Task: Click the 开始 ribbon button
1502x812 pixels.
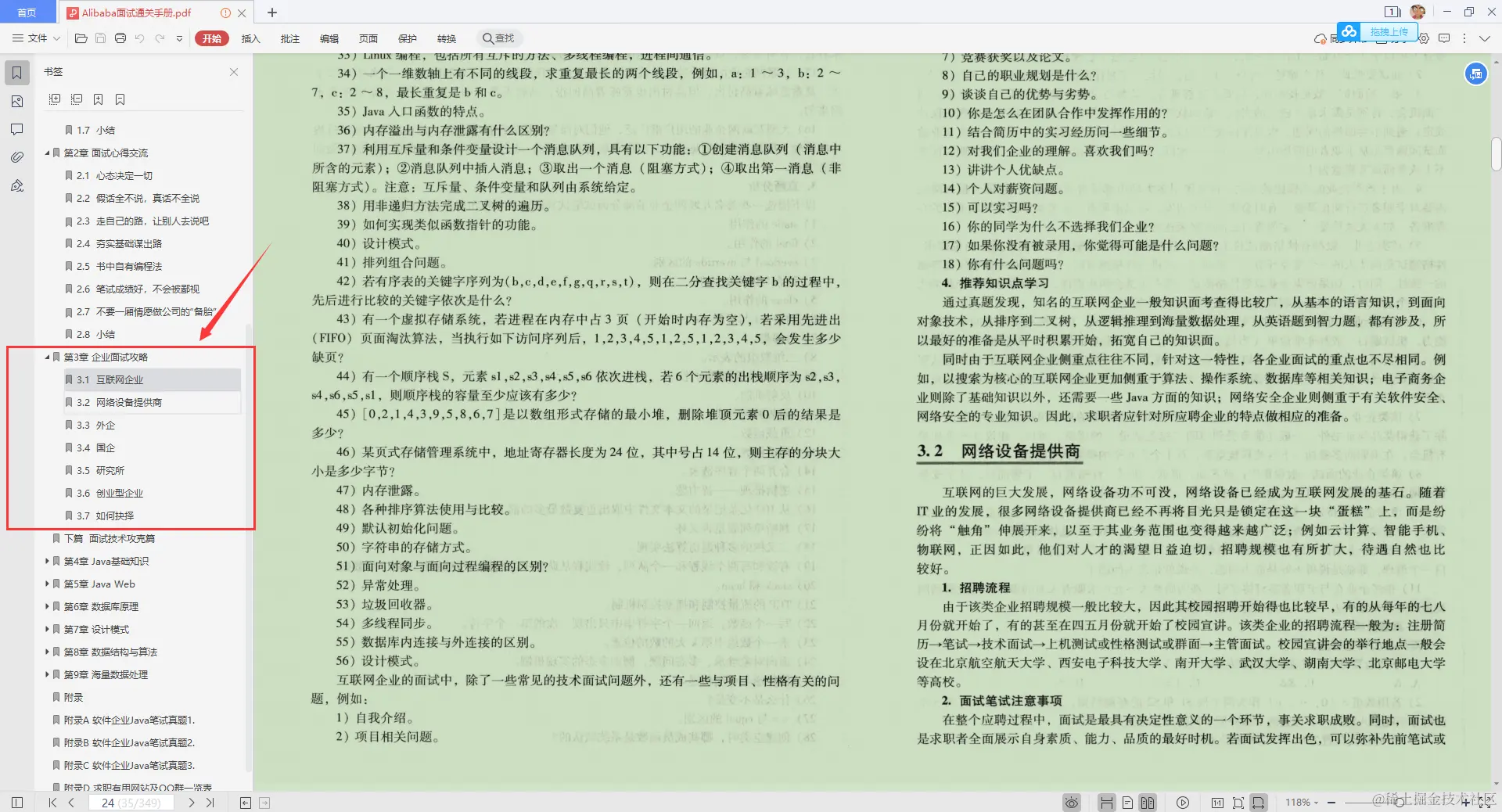Action: [x=211, y=38]
